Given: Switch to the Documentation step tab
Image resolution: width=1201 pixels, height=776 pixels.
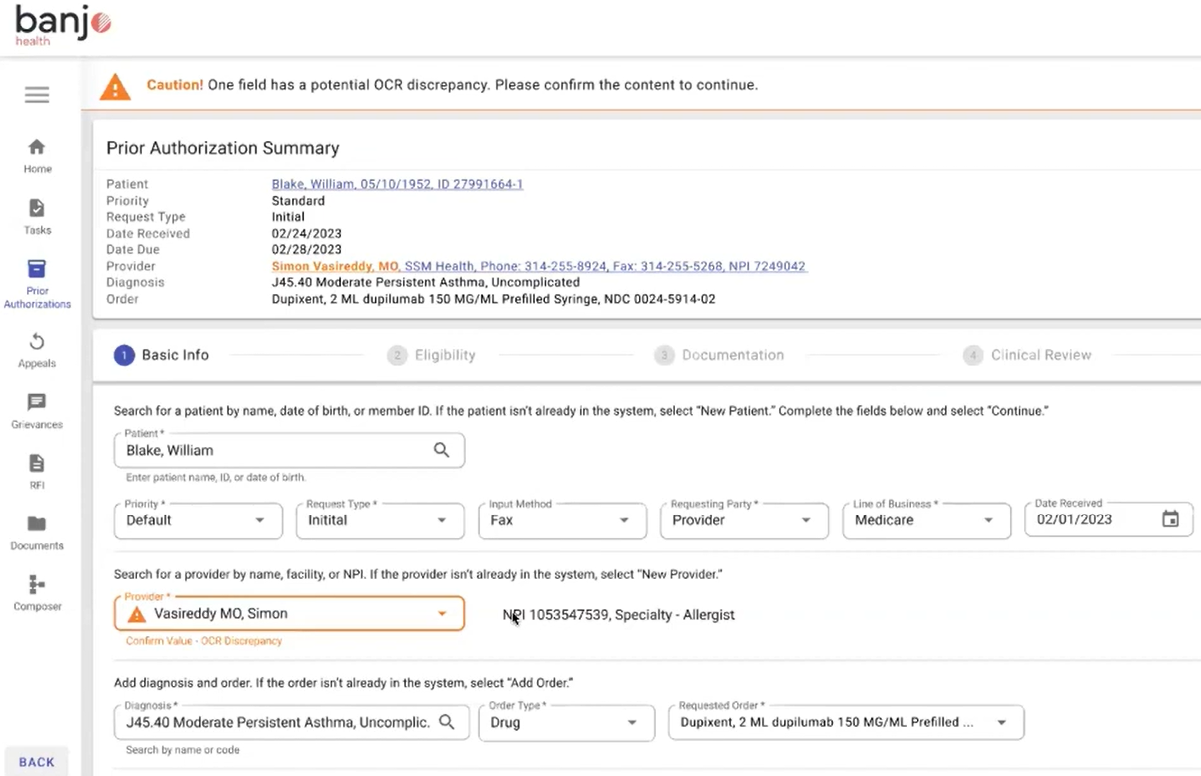Looking at the screenshot, I should click(719, 355).
